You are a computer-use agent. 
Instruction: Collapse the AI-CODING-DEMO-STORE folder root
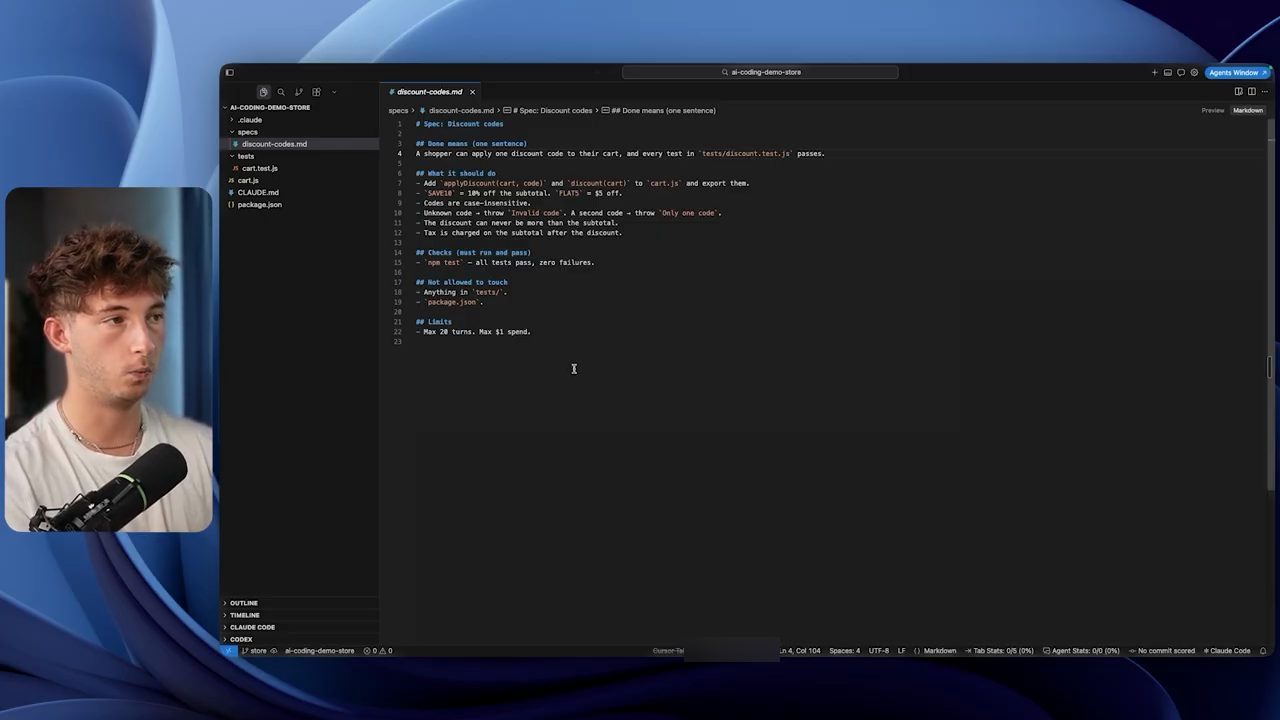(x=270, y=107)
